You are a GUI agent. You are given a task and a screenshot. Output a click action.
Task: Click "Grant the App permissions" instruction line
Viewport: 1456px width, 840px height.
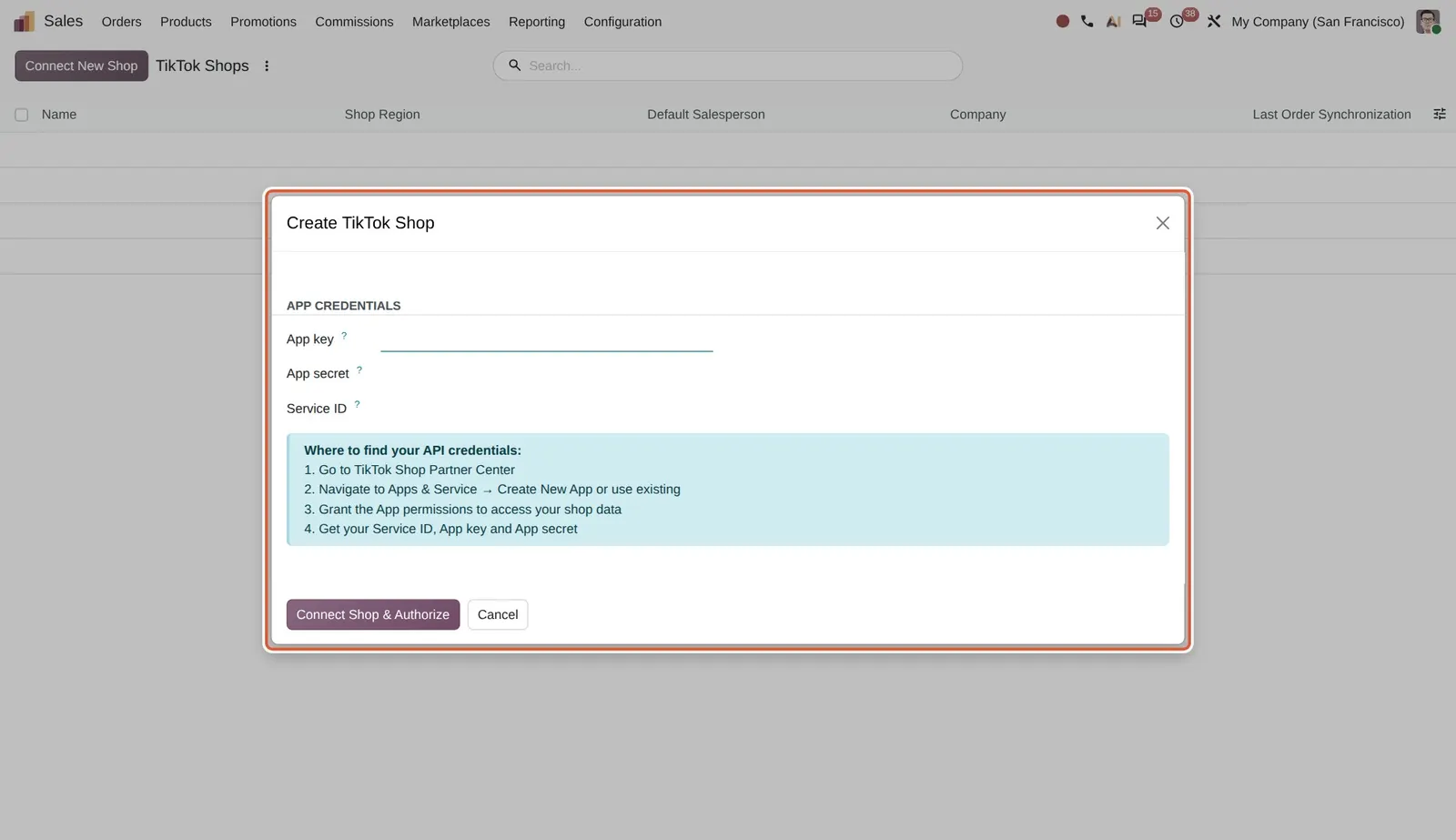click(x=463, y=510)
